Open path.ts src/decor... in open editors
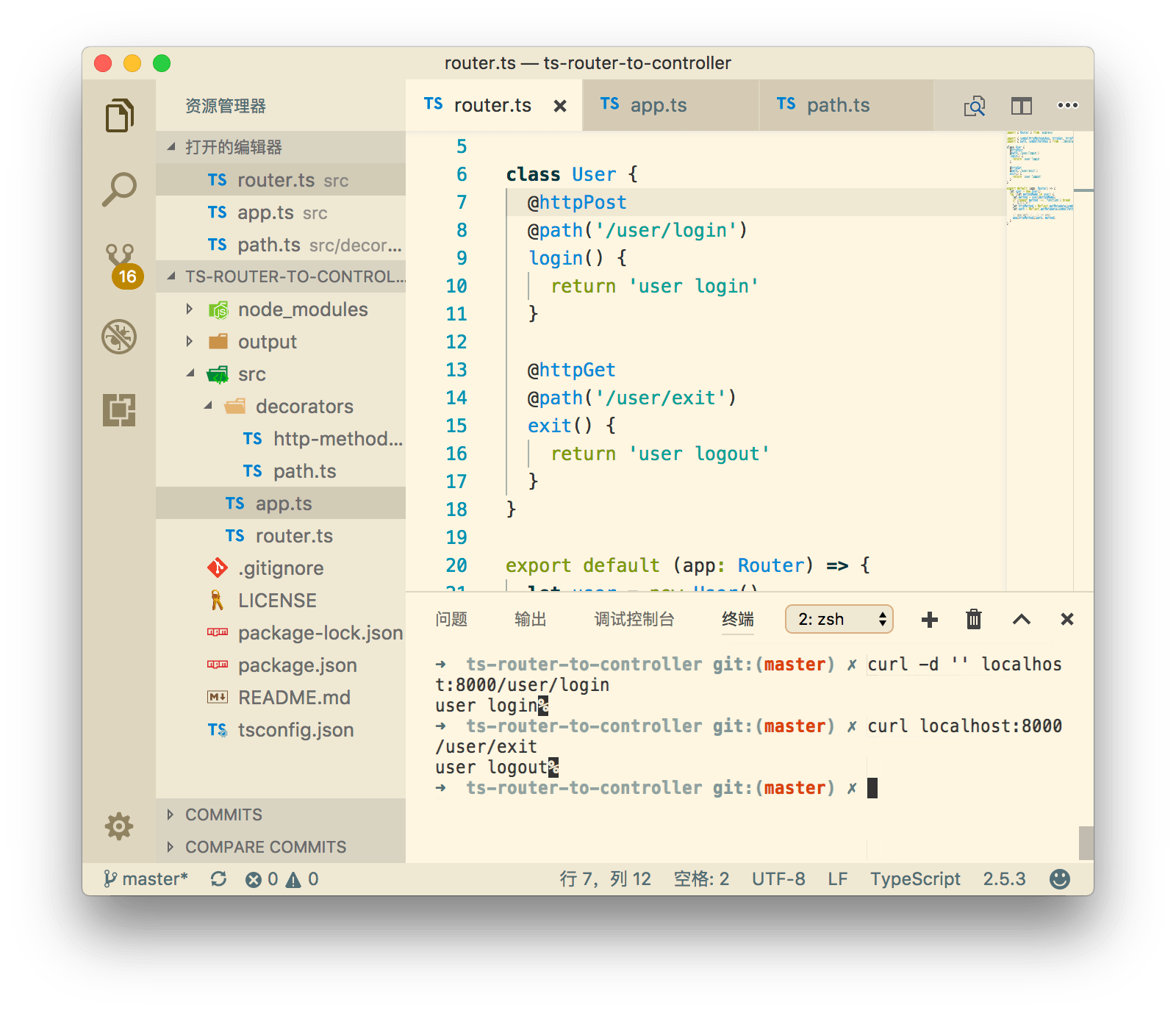Screen dimensions: 1176x1013 click(281, 245)
